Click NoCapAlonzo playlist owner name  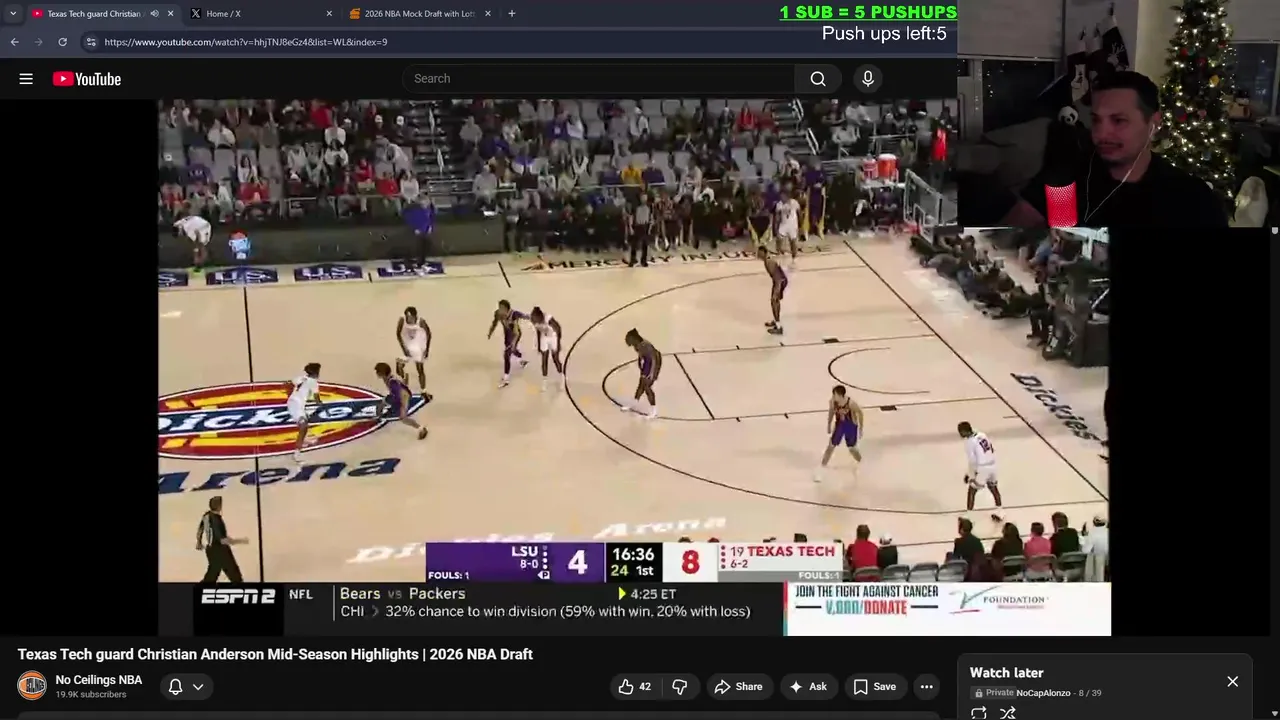click(1043, 693)
